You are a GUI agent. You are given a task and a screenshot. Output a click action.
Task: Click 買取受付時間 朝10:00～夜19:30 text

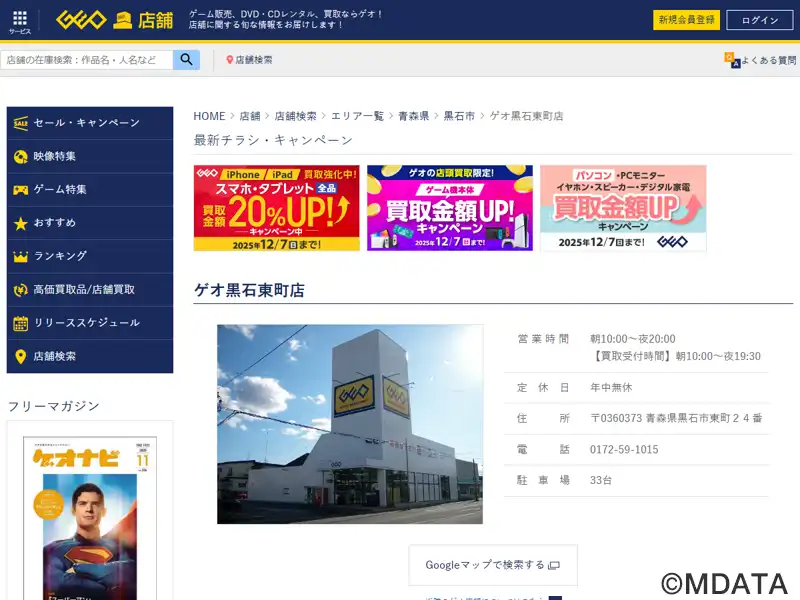tap(676, 356)
